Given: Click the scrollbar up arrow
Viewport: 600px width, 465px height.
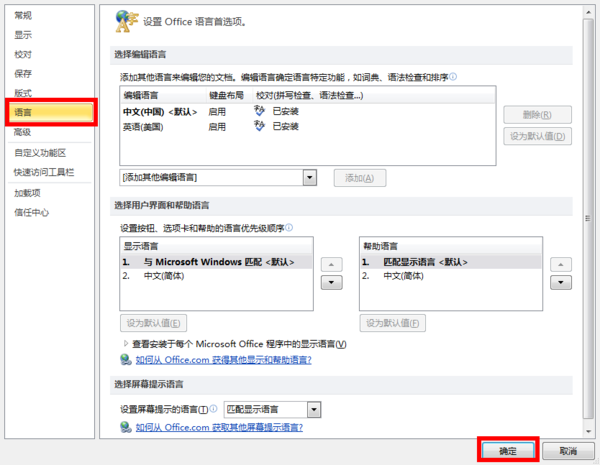Looking at the screenshot, I should [588, 12].
